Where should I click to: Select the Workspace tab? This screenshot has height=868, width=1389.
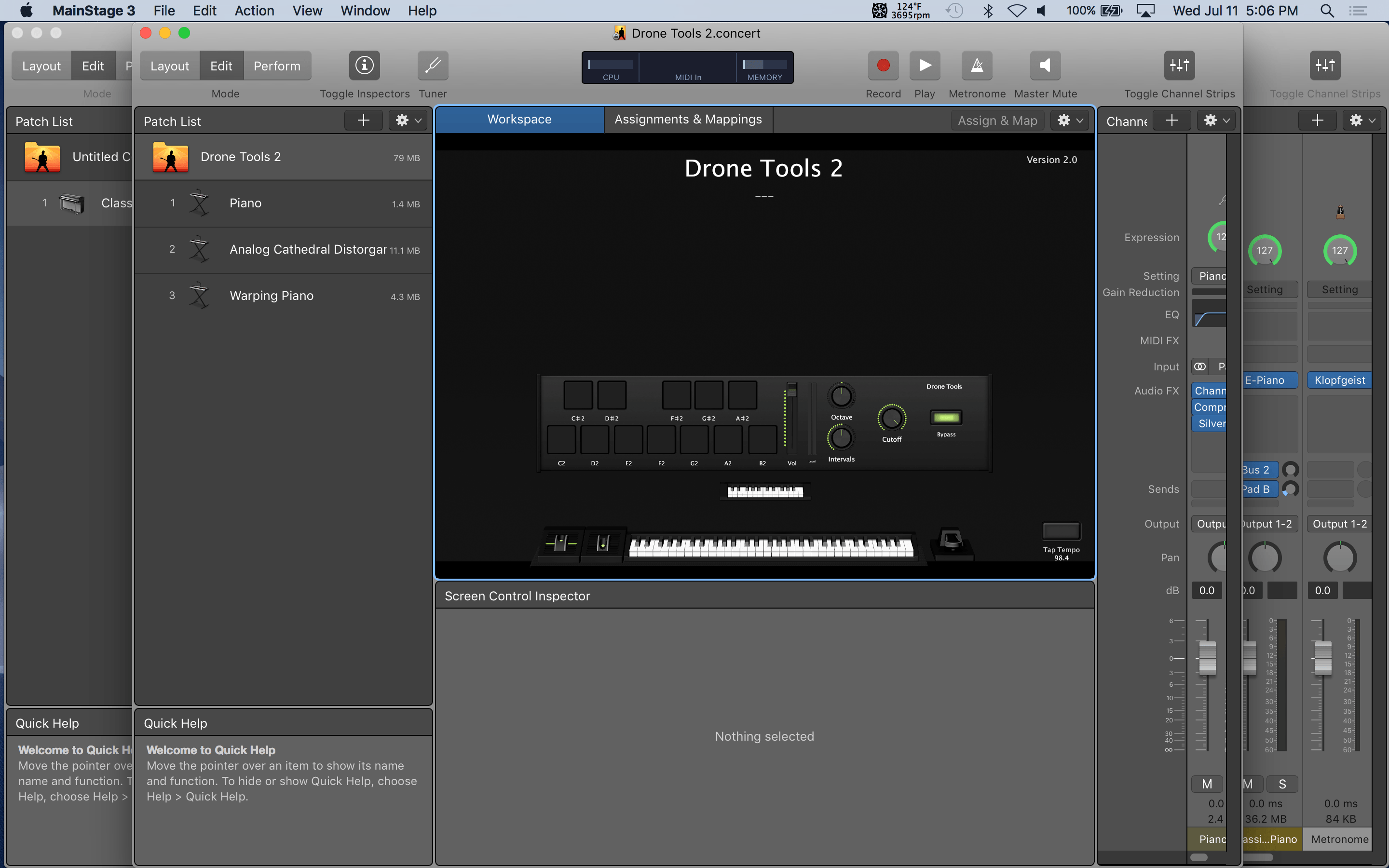(519, 120)
